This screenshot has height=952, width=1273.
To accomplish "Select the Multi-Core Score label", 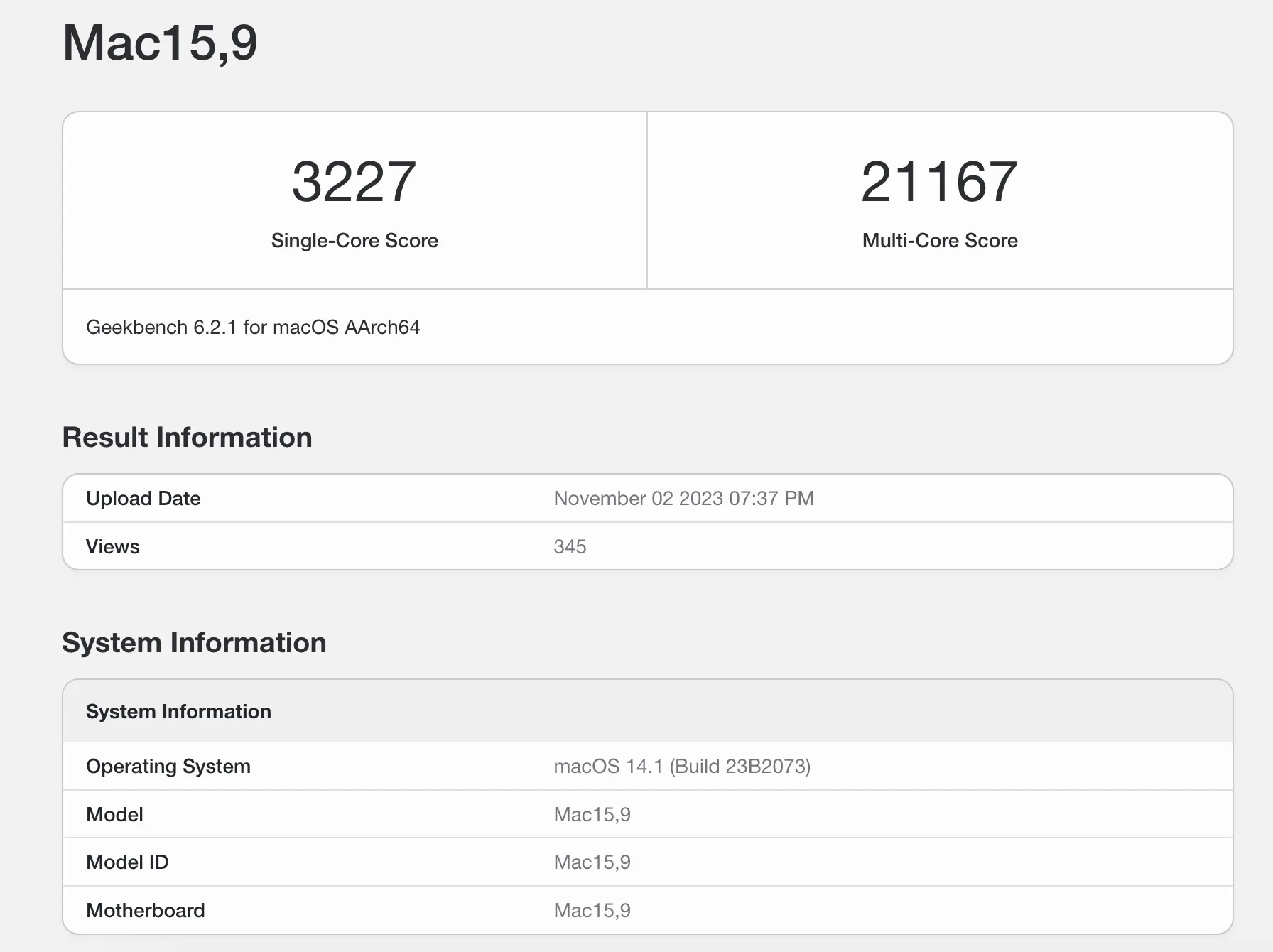I will (x=939, y=241).
